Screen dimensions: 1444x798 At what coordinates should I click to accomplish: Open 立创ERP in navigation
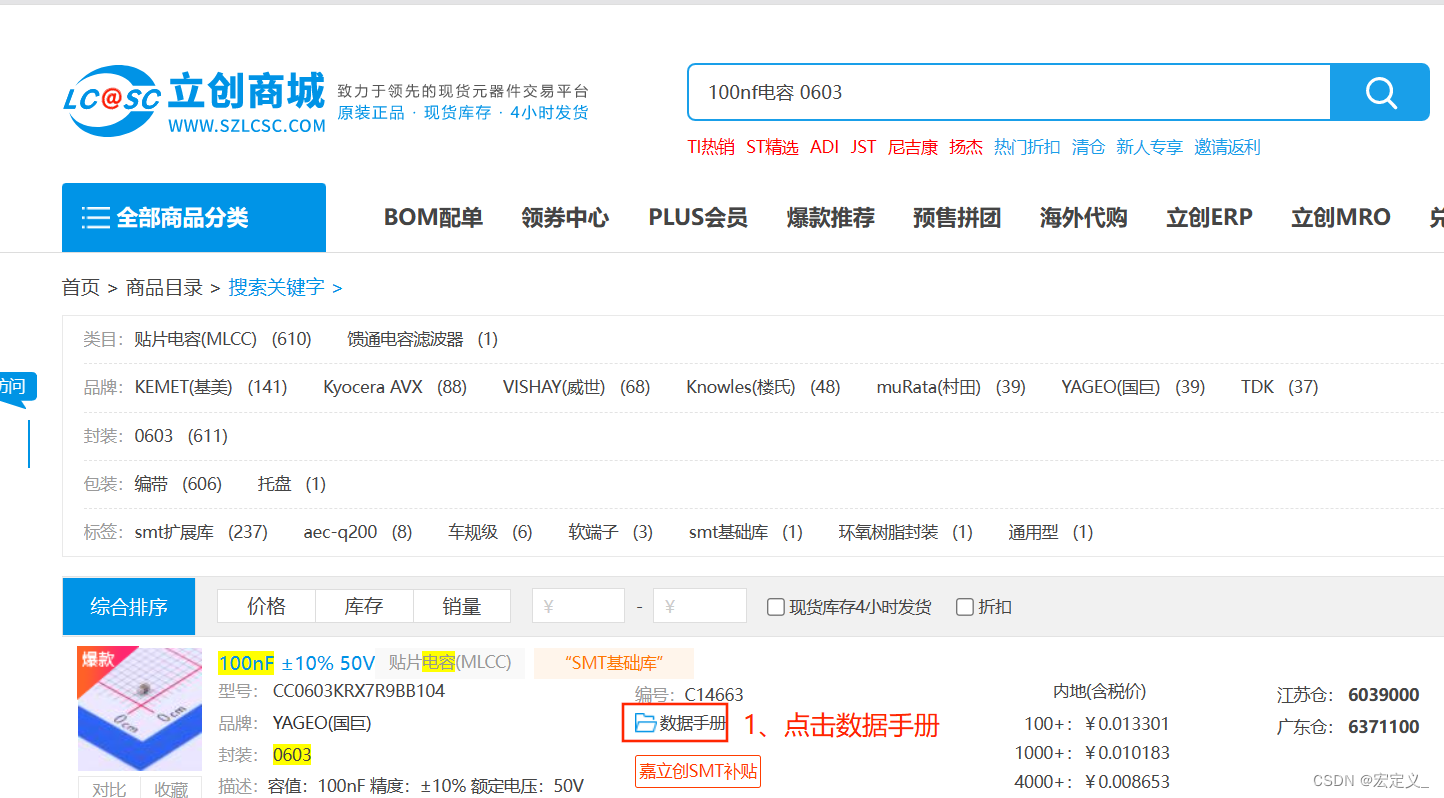(x=1209, y=218)
